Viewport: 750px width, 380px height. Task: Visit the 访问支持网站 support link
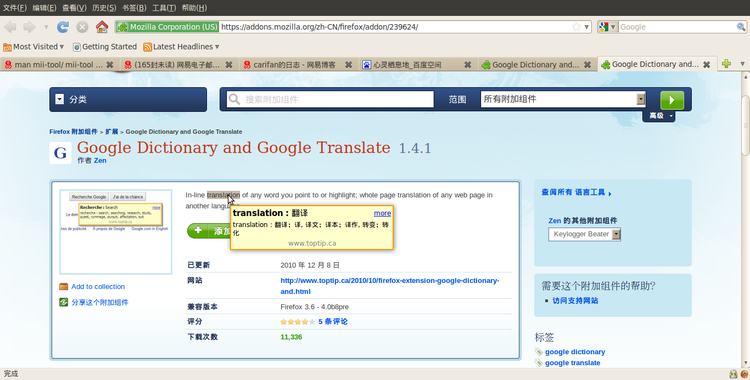pyautogui.click(x=575, y=301)
